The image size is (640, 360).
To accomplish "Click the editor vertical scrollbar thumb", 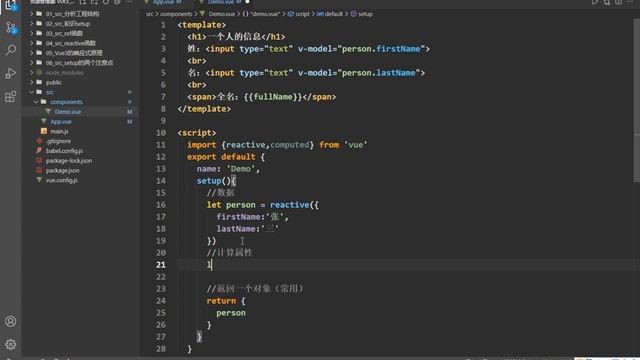I will coord(637,100).
